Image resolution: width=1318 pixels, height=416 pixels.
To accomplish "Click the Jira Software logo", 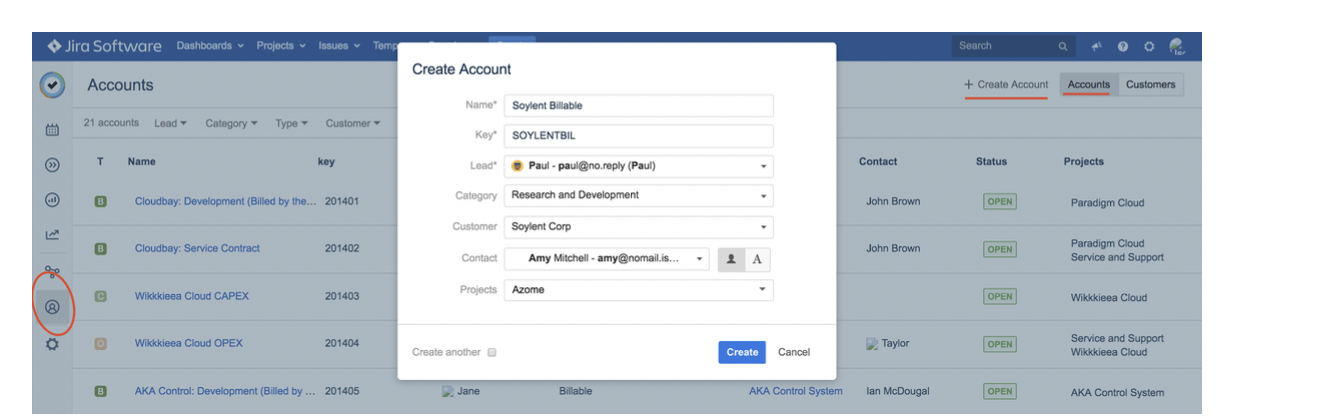I will pyautogui.click(x=103, y=46).
